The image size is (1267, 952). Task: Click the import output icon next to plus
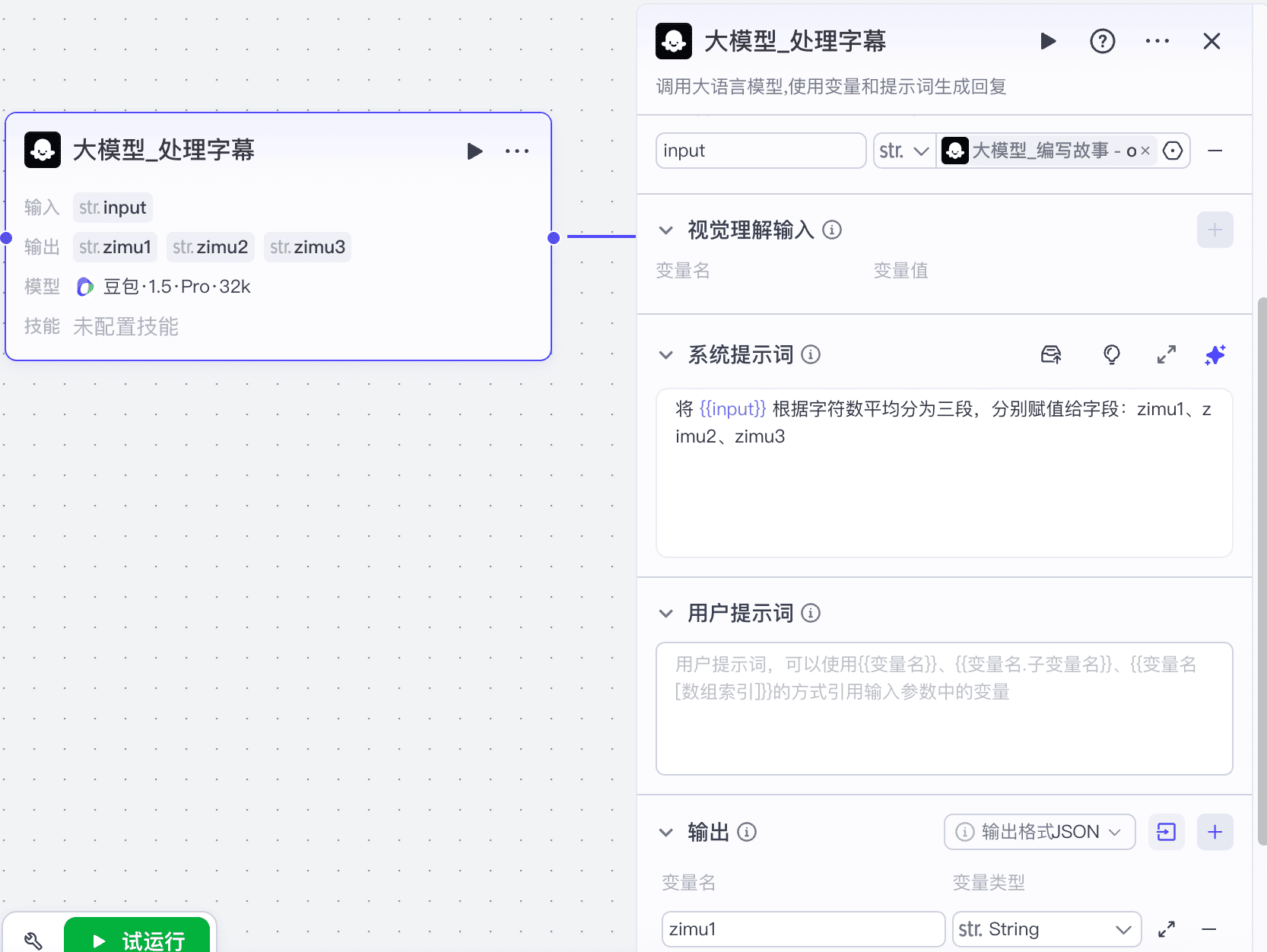click(x=1167, y=832)
